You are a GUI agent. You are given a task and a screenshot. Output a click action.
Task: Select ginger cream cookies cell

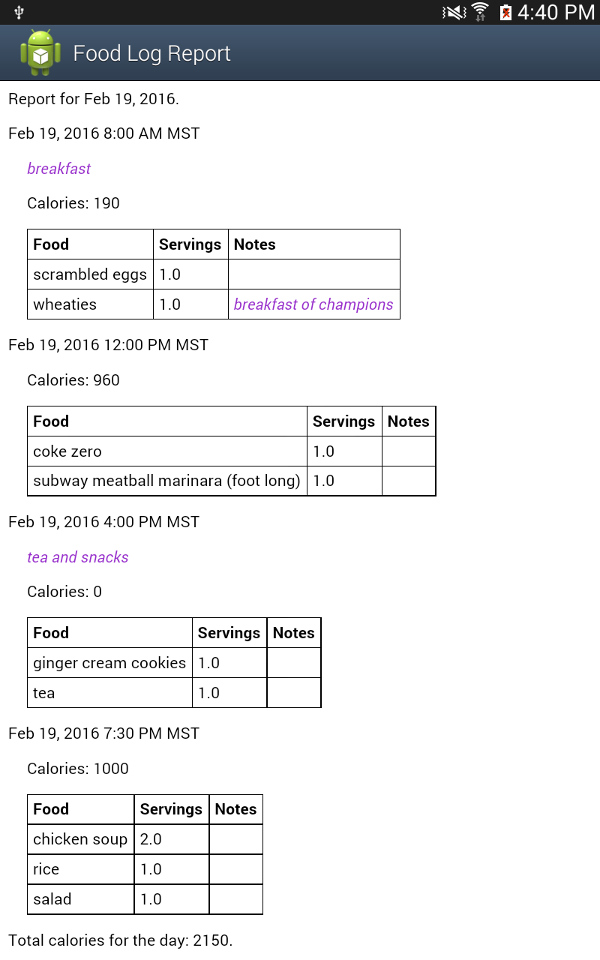pos(110,662)
